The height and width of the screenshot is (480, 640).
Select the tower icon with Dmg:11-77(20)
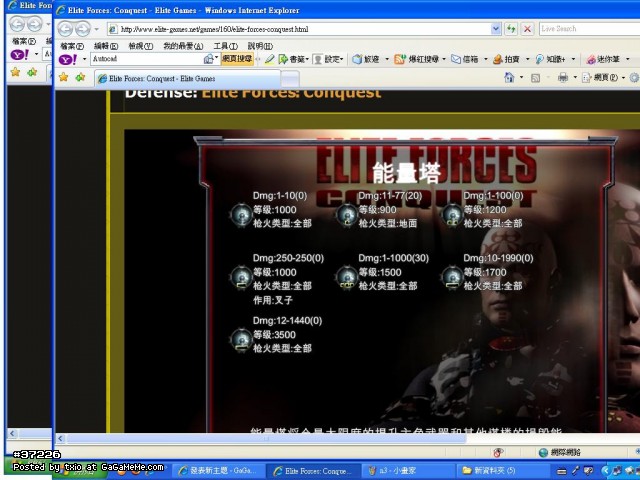click(347, 215)
